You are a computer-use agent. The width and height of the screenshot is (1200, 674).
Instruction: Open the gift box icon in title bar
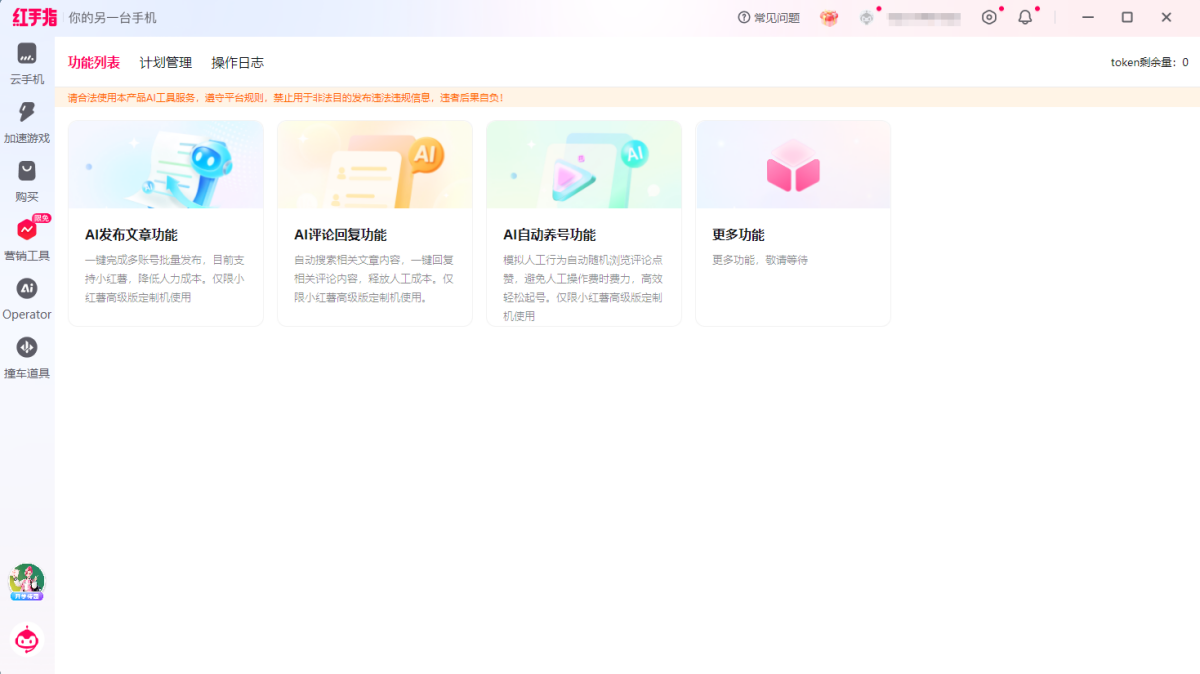[x=829, y=18]
